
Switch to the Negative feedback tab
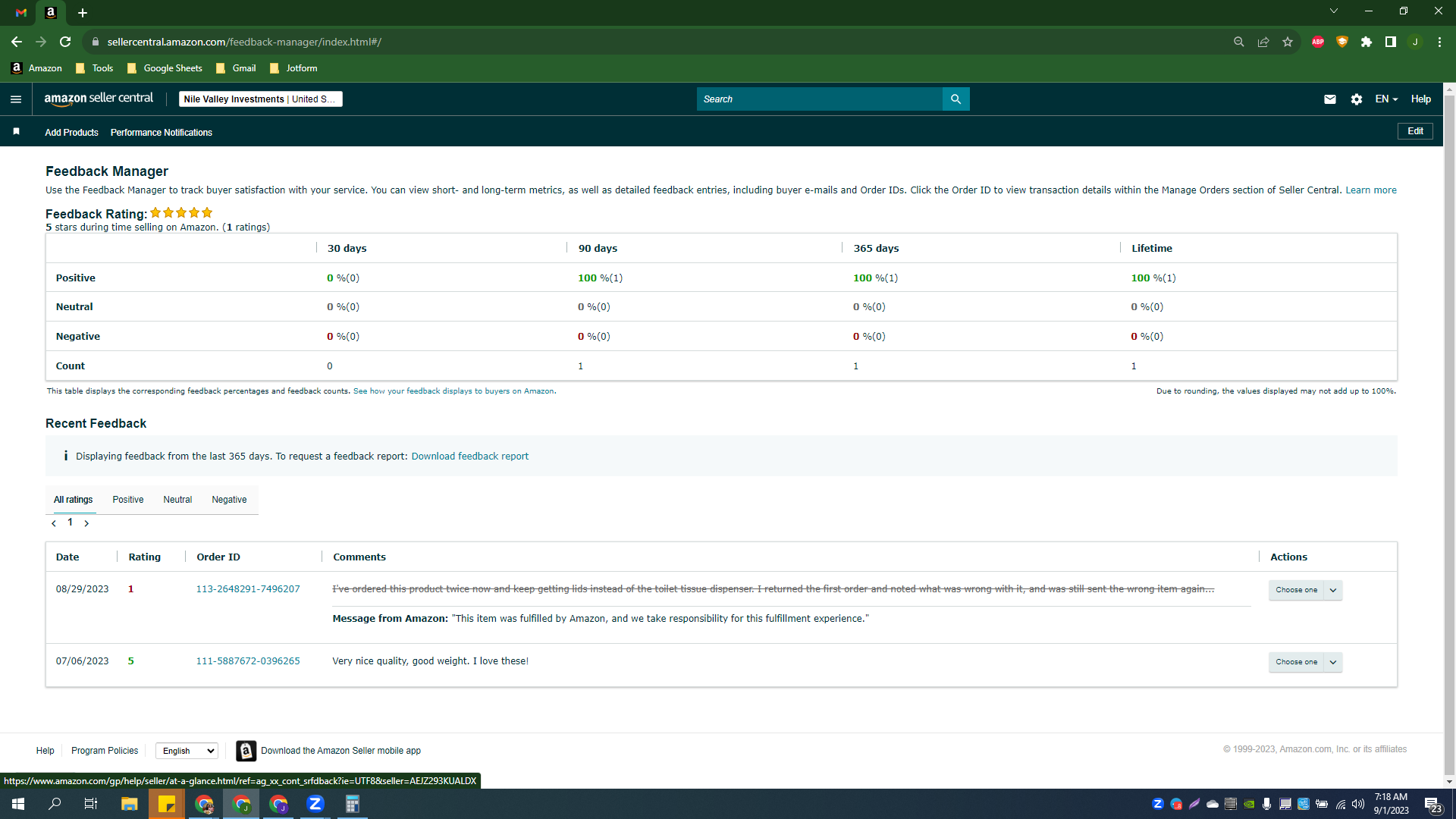(x=229, y=500)
